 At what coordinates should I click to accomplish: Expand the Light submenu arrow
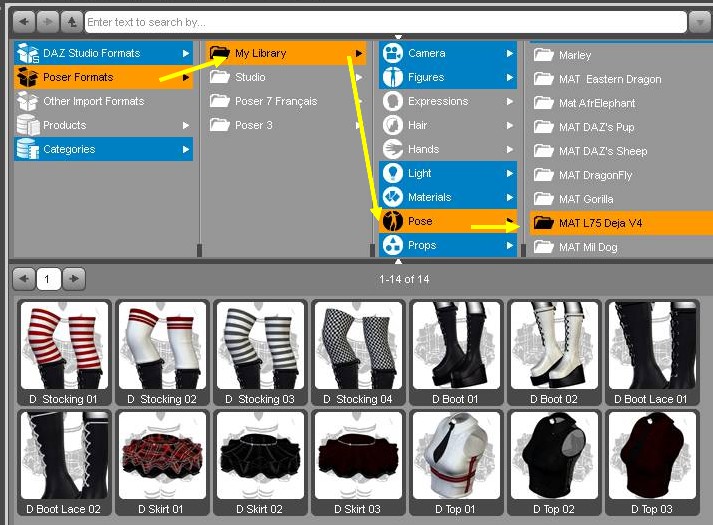click(510, 173)
